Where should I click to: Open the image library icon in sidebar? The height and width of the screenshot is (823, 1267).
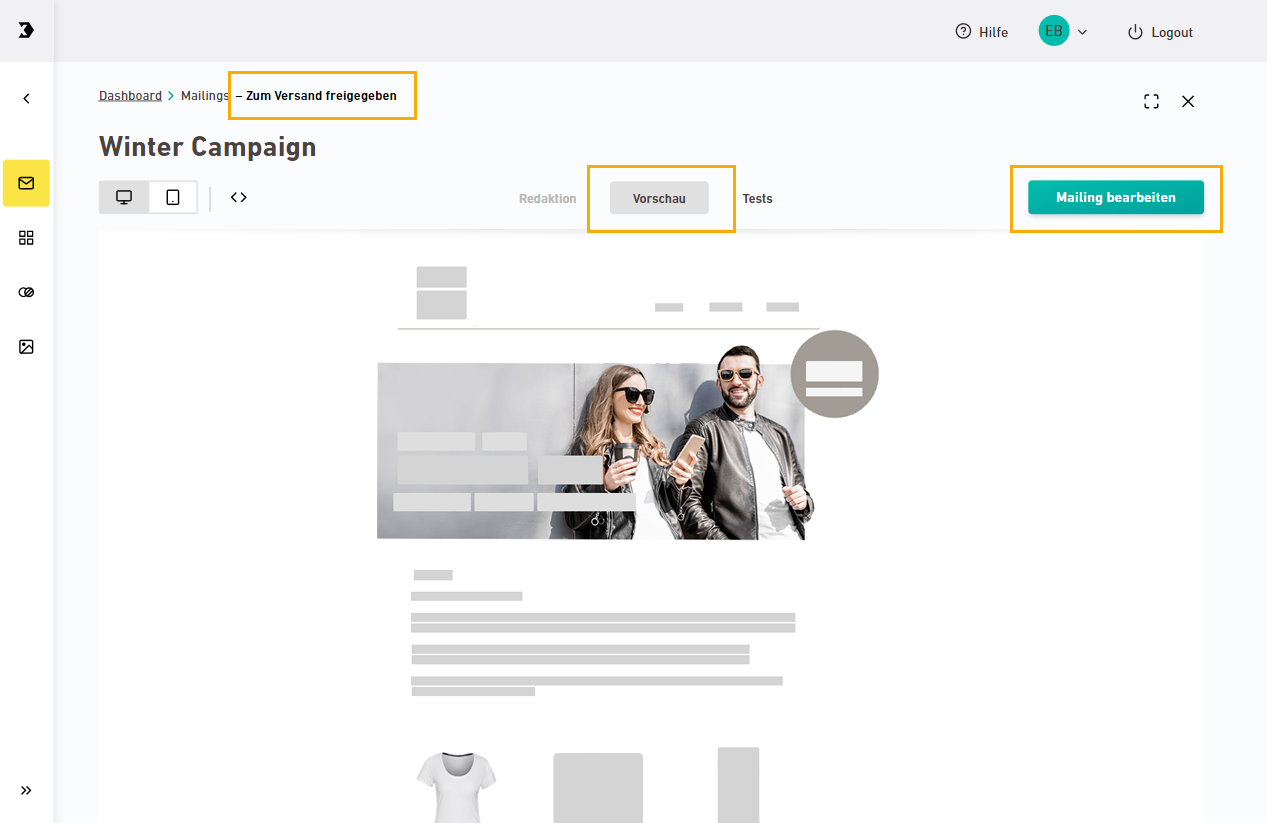[x=26, y=346]
